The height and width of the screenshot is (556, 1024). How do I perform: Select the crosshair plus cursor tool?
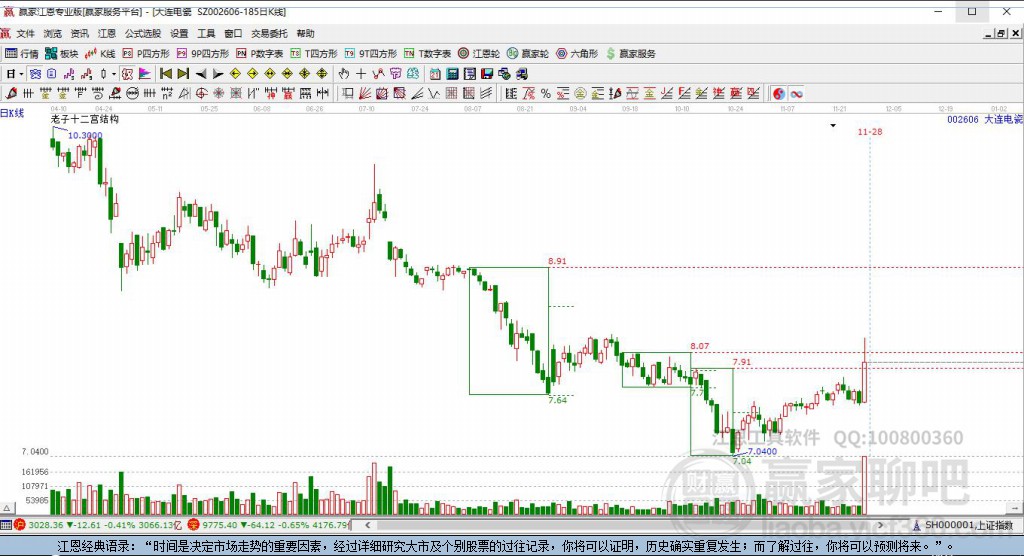[360, 74]
